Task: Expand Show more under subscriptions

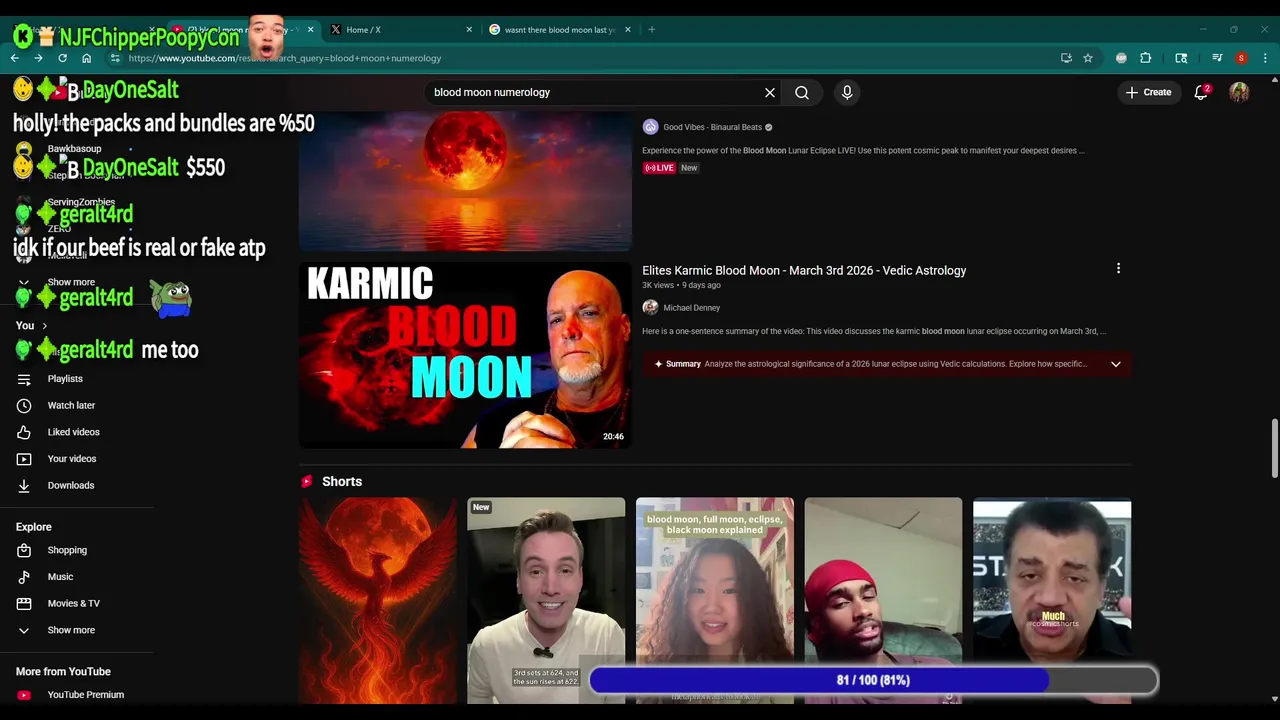Action: coord(71,282)
